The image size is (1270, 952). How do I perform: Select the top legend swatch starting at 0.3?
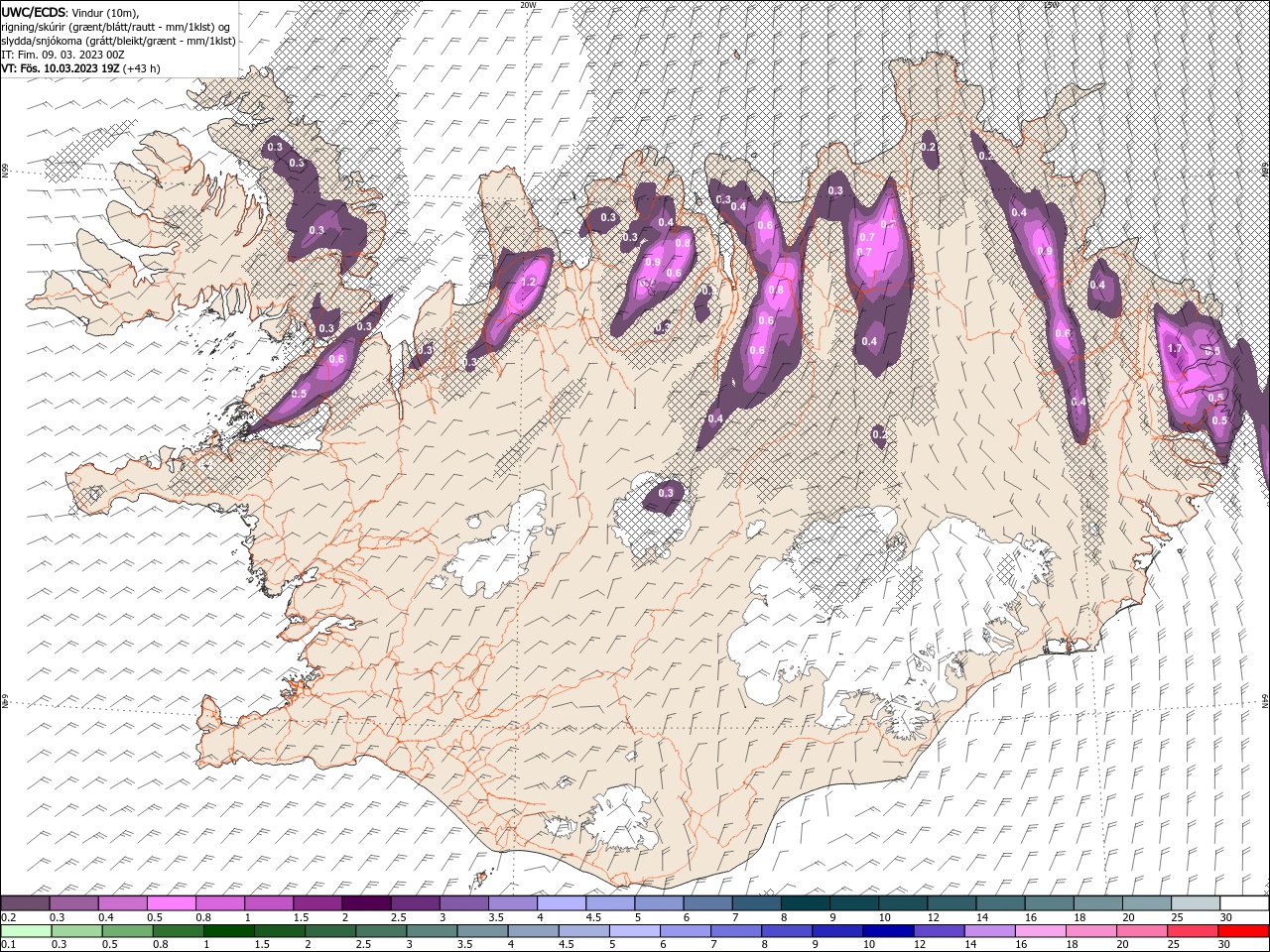(74, 903)
